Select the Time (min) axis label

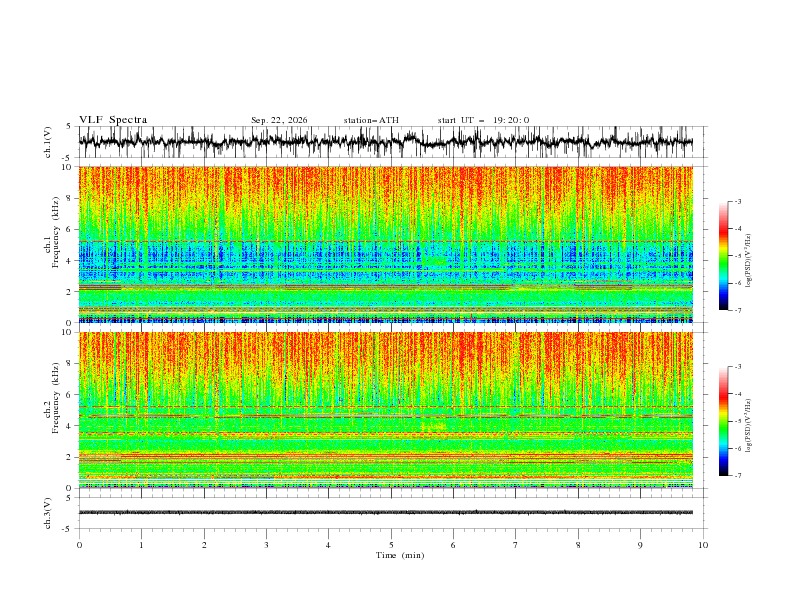point(400,555)
